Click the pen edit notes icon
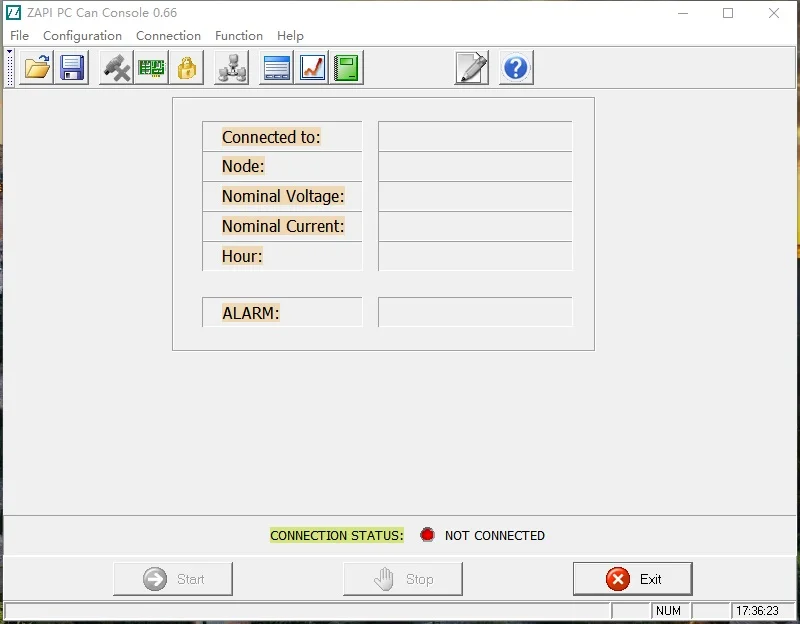The width and height of the screenshot is (800, 624). 470,67
